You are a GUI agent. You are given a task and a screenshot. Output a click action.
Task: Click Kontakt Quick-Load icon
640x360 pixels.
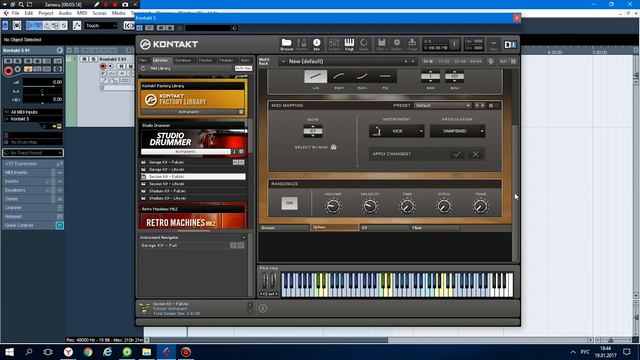(364, 44)
